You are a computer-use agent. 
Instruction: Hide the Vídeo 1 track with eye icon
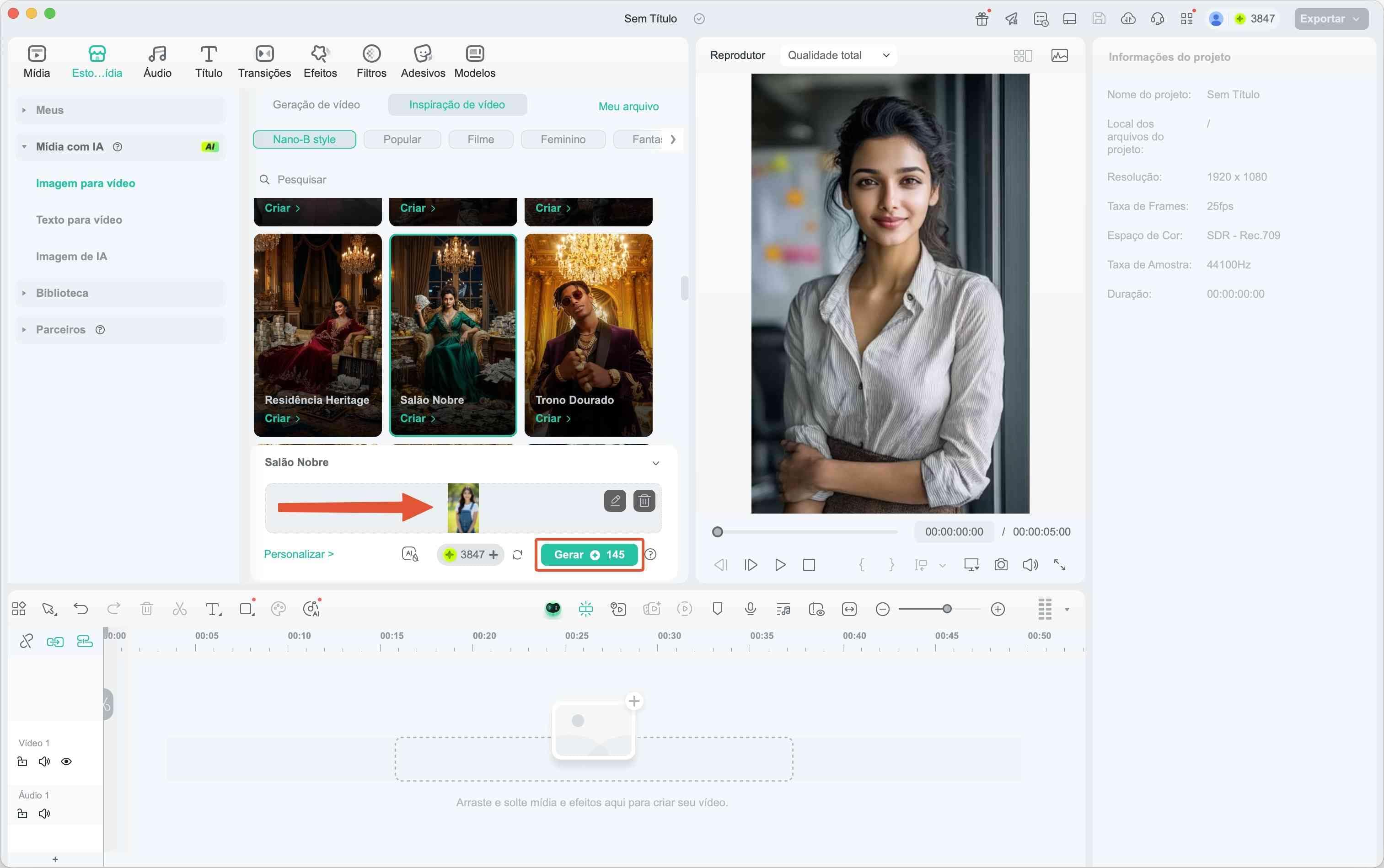click(x=67, y=762)
